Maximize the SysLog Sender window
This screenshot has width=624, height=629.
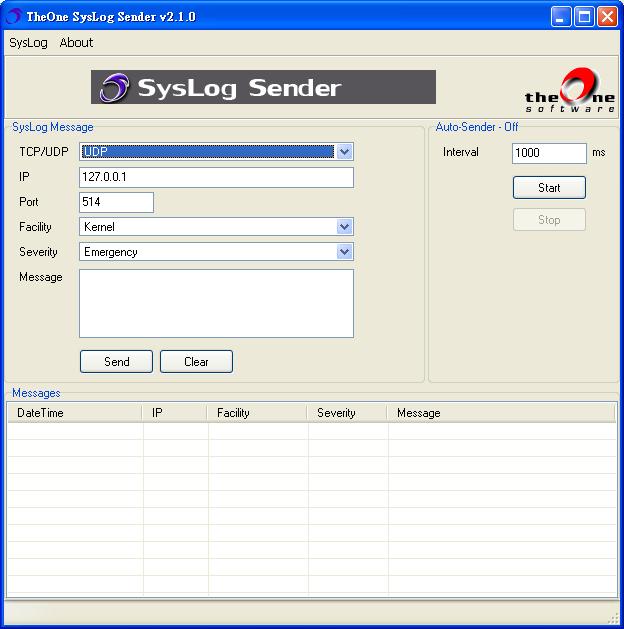[x=584, y=17]
